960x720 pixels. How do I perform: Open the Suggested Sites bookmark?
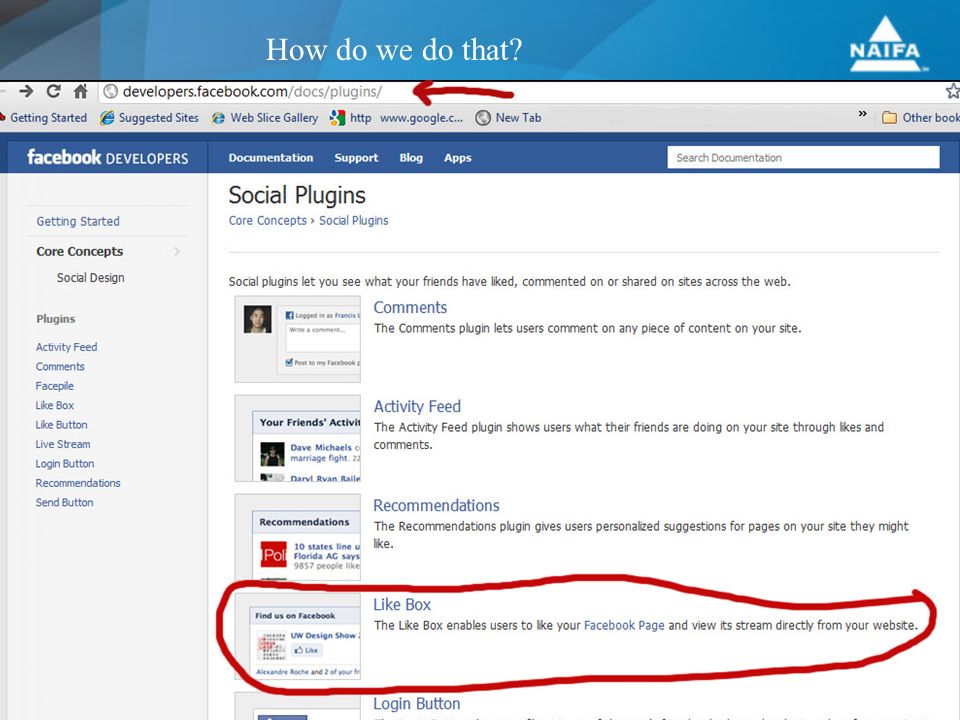click(149, 118)
